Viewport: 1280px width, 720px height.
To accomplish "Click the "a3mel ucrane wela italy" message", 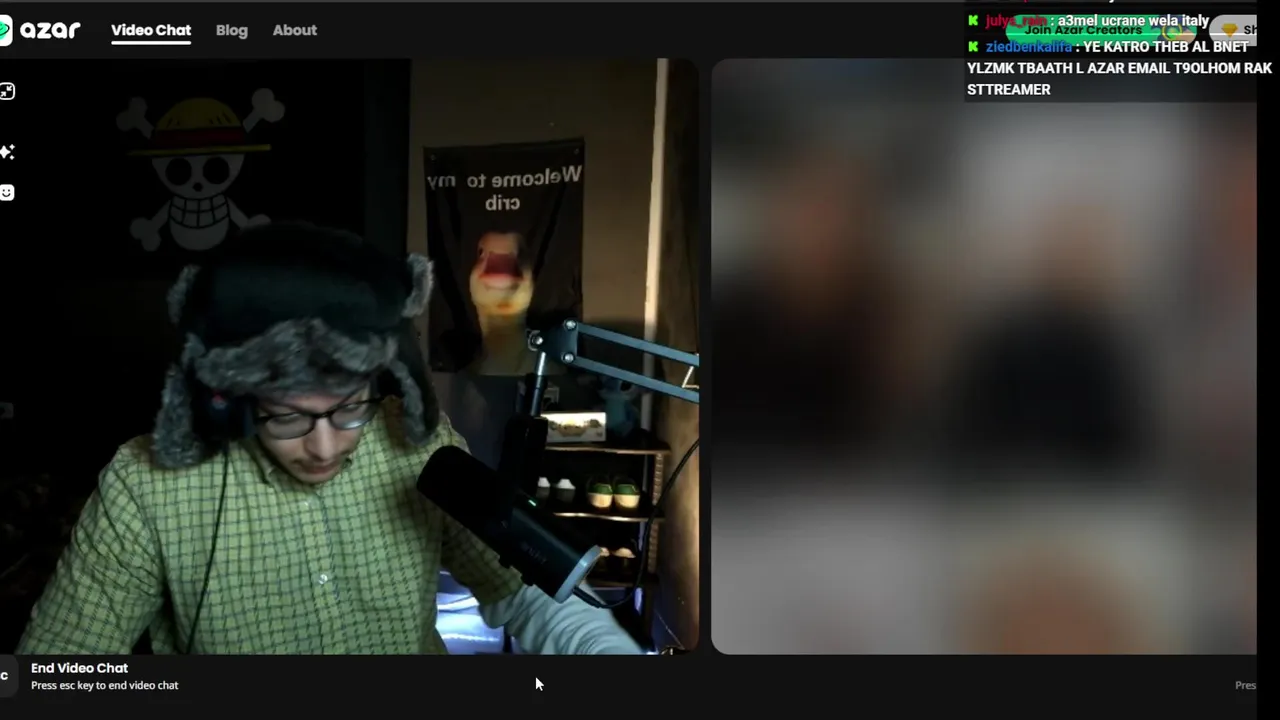I will 1134,21.
